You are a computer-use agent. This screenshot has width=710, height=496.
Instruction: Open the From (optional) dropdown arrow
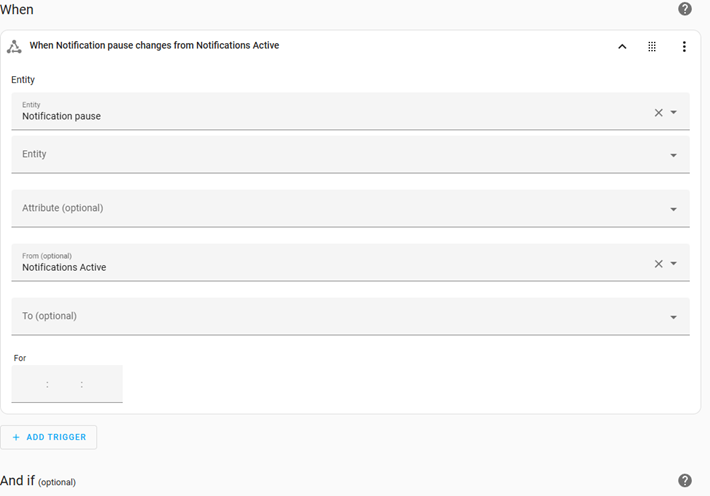tap(674, 263)
